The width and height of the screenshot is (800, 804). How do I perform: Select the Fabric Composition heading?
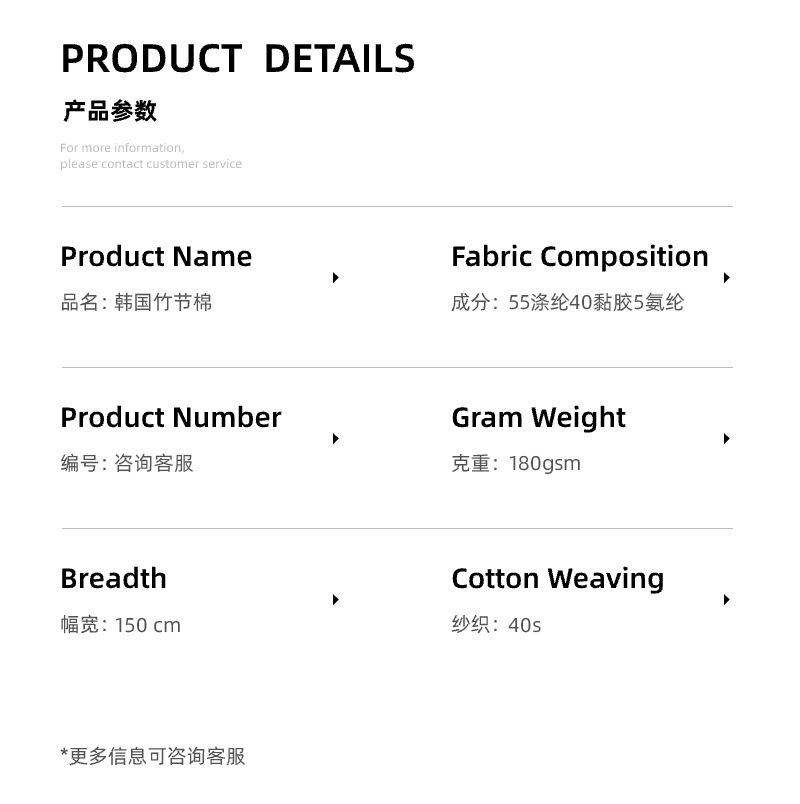point(579,257)
